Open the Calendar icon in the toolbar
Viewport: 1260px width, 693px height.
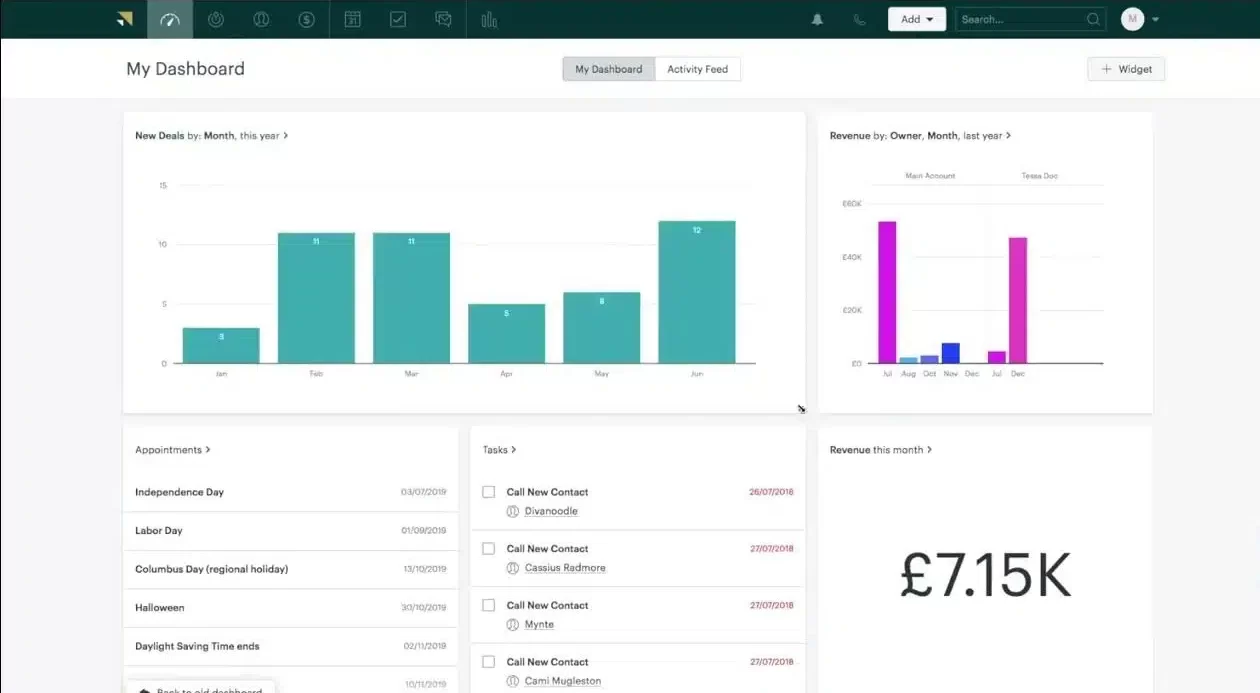352,18
